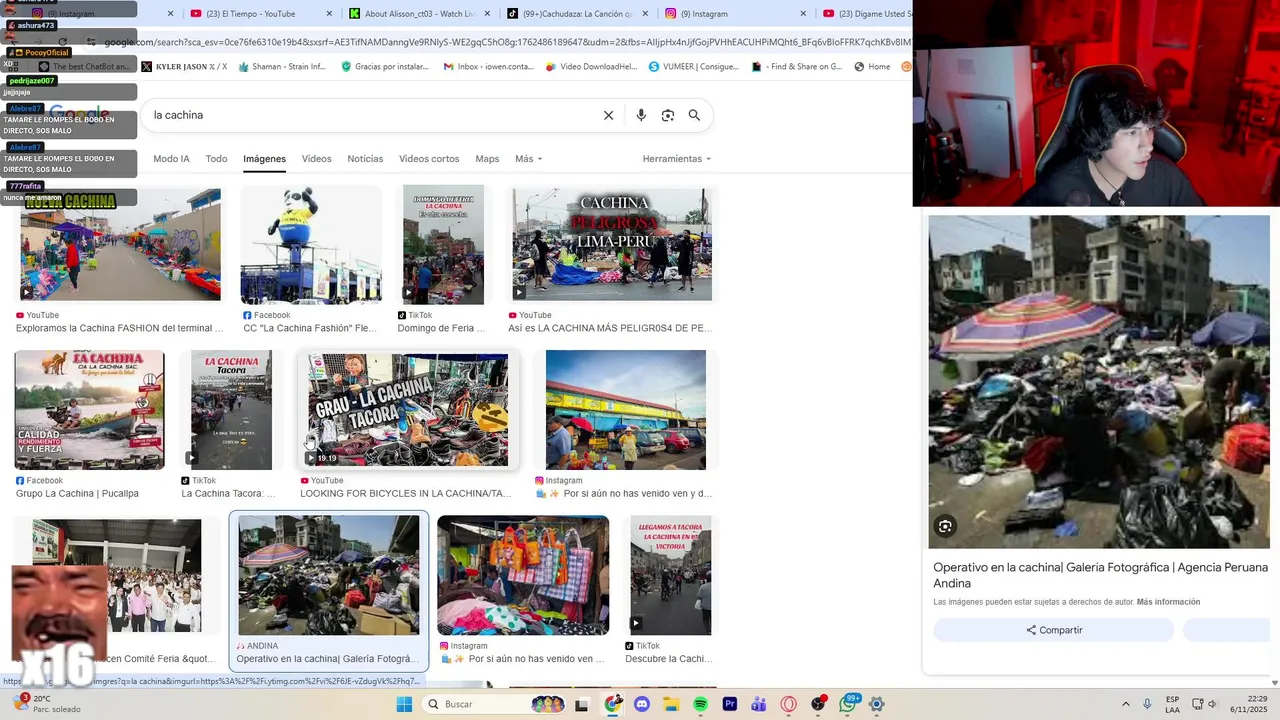The height and width of the screenshot is (720, 1280).
Task: Close the El Tiempo - YouTube tab
Action: coord(329,14)
